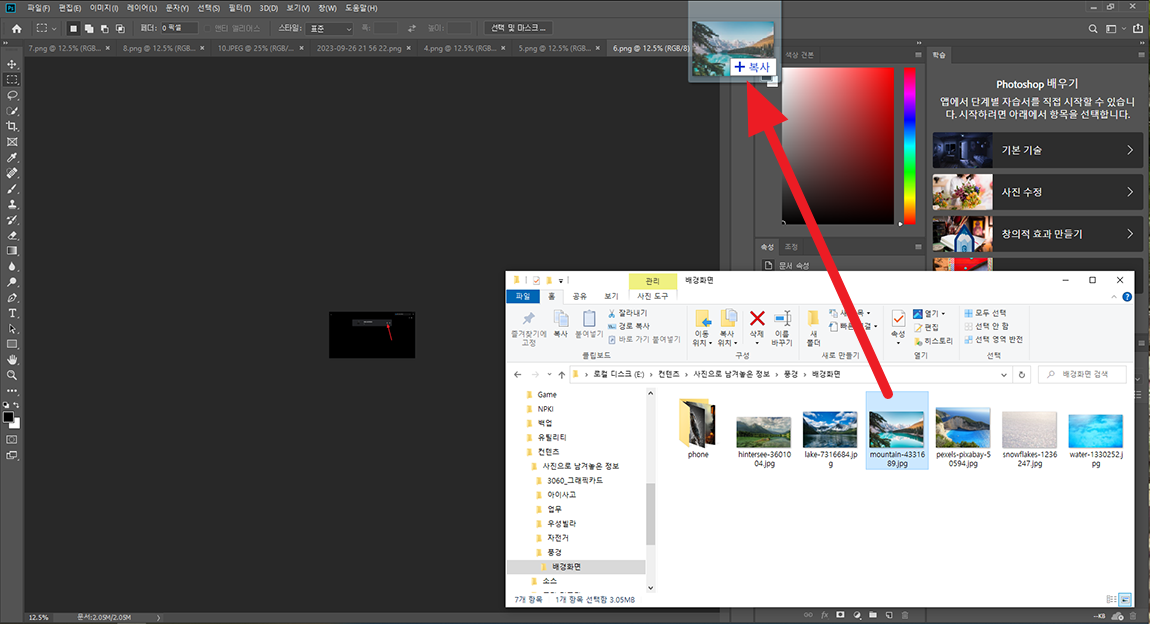Pick a color in the red color field
Screen dimensions: 1150x624
[x=838, y=146]
